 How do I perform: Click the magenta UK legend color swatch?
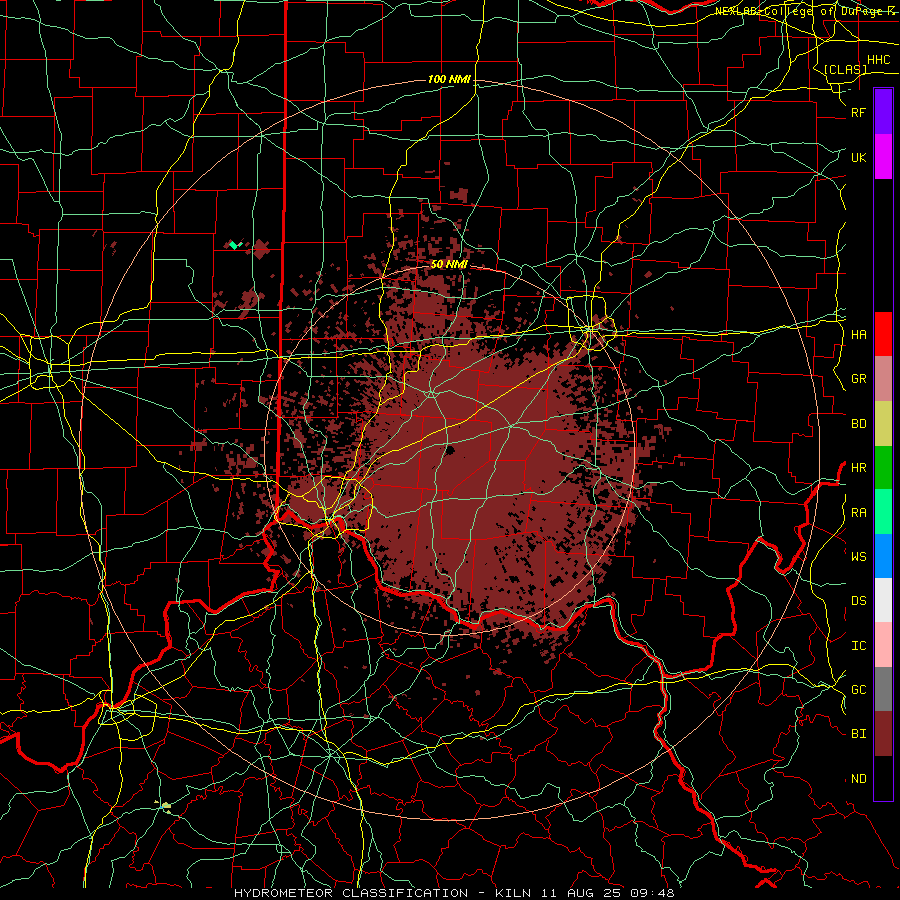click(x=883, y=157)
